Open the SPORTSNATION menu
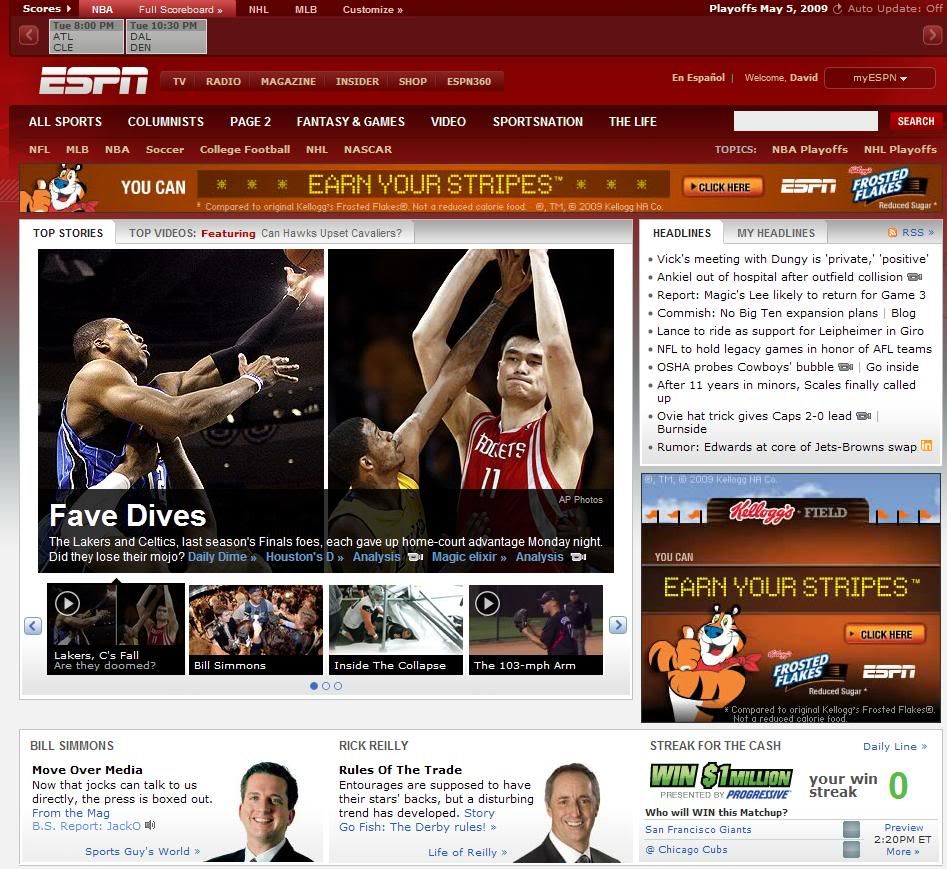947x869 pixels. coord(538,121)
